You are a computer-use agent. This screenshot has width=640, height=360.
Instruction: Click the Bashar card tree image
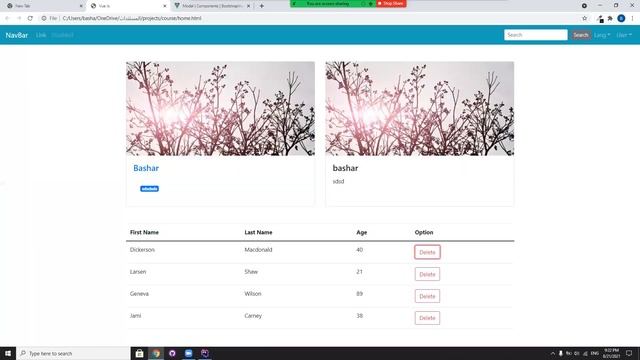point(220,109)
